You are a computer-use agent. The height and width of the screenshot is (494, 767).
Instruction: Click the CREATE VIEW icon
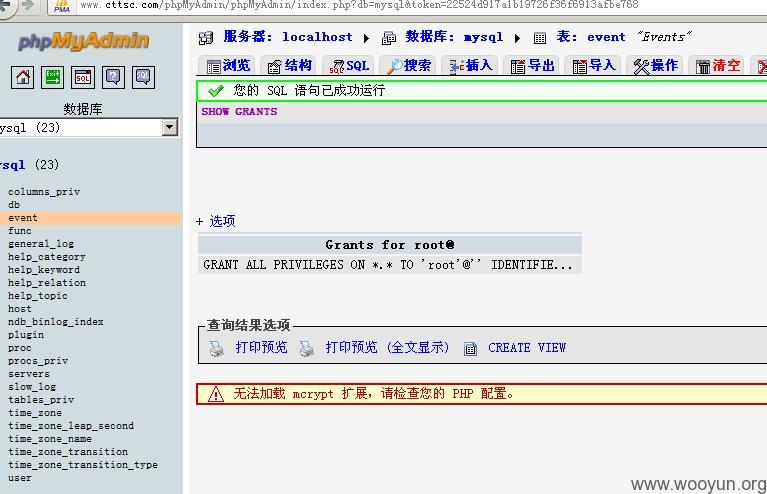tap(470, 348)
